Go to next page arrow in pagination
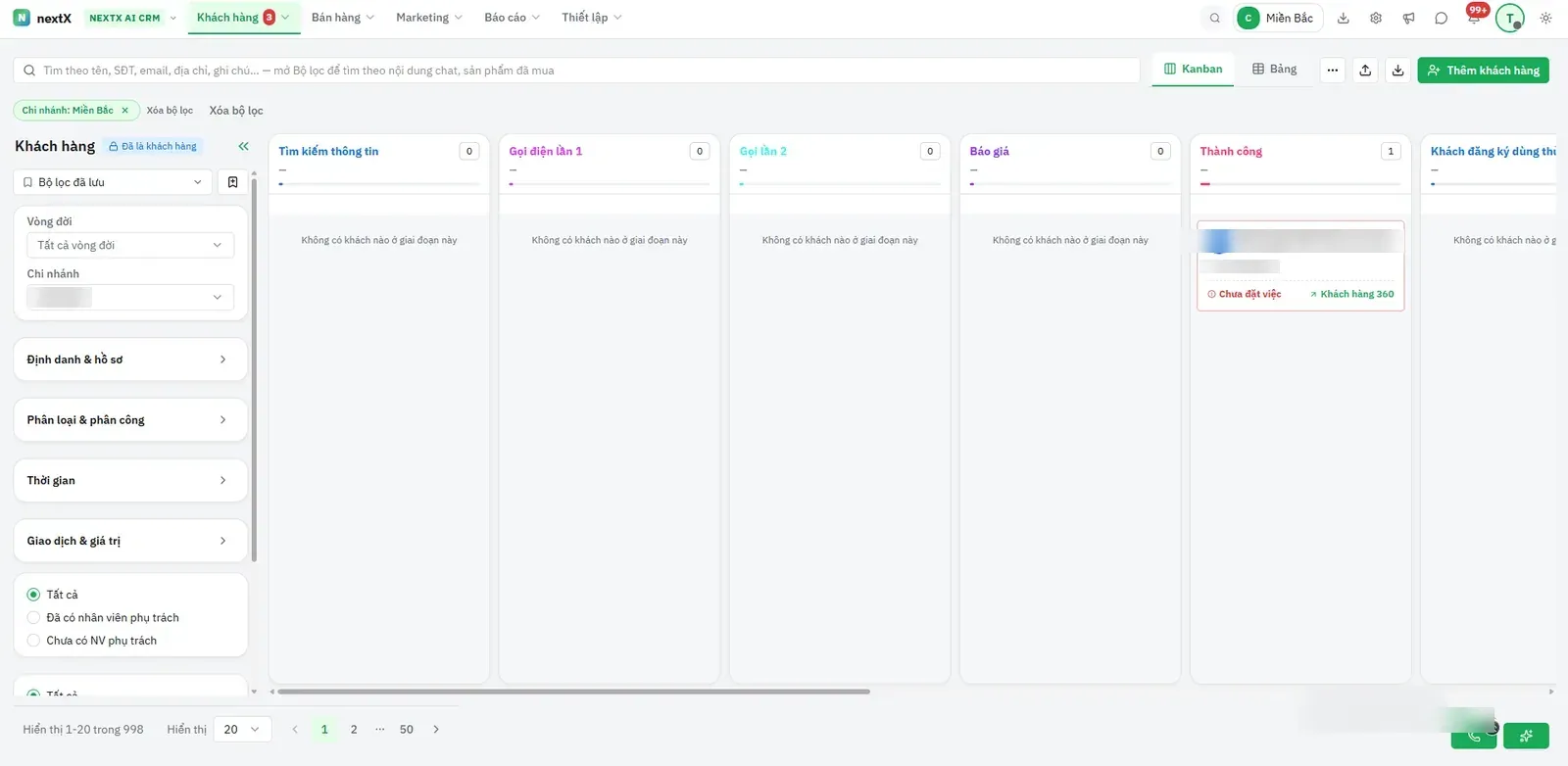The image size is (1568, 766). coord(436,729)
